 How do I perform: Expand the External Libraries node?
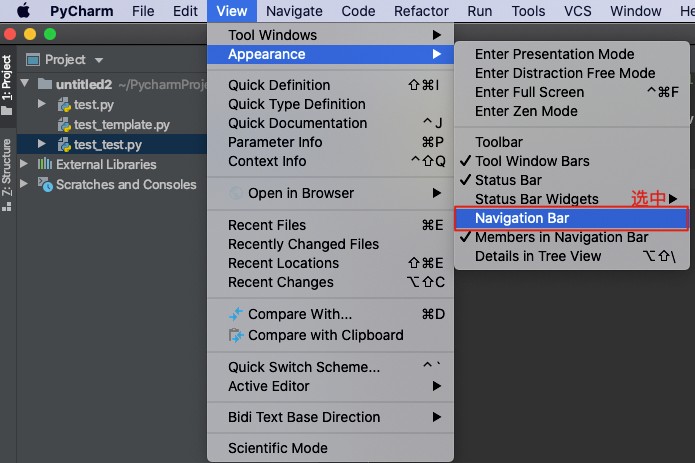24,163
